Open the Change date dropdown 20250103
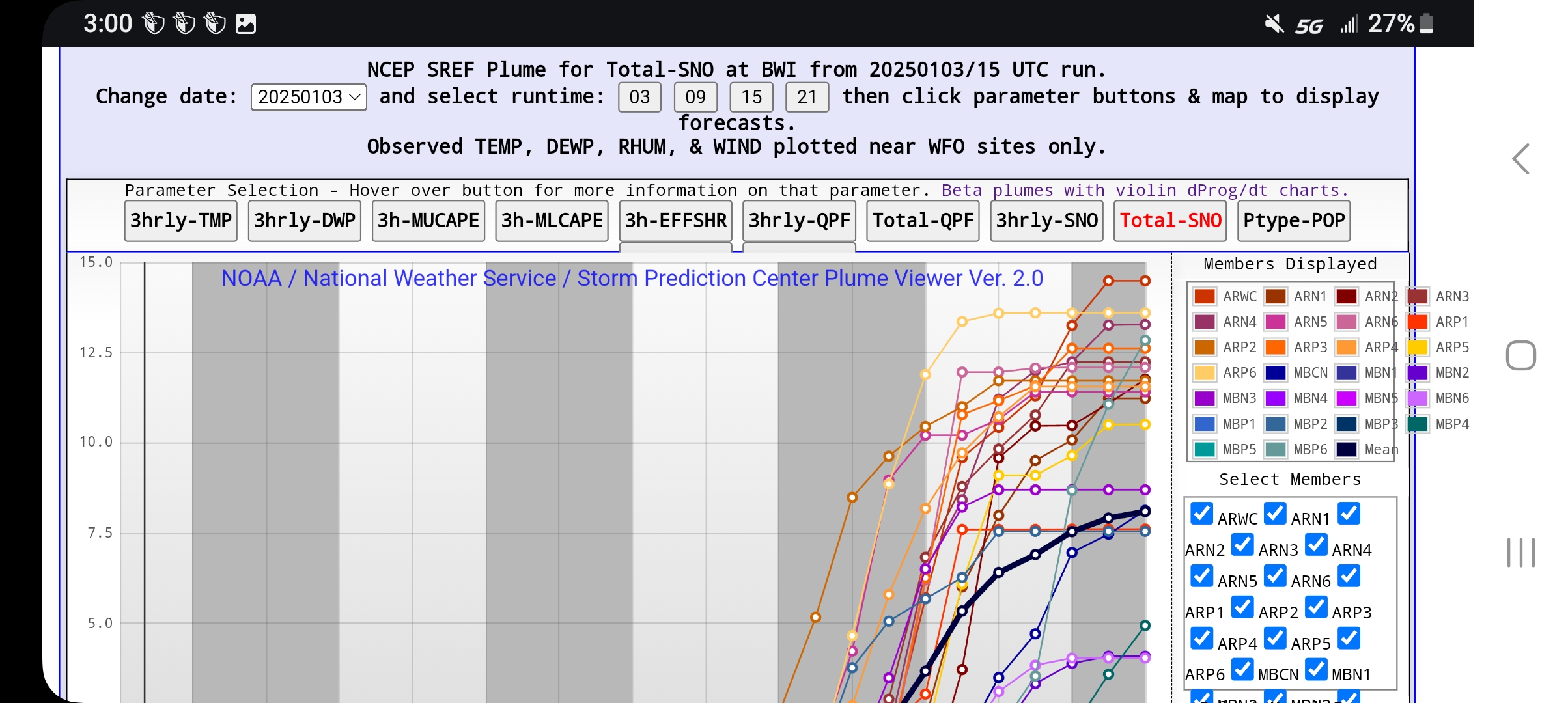1568x703 pixels. (309, 97)
